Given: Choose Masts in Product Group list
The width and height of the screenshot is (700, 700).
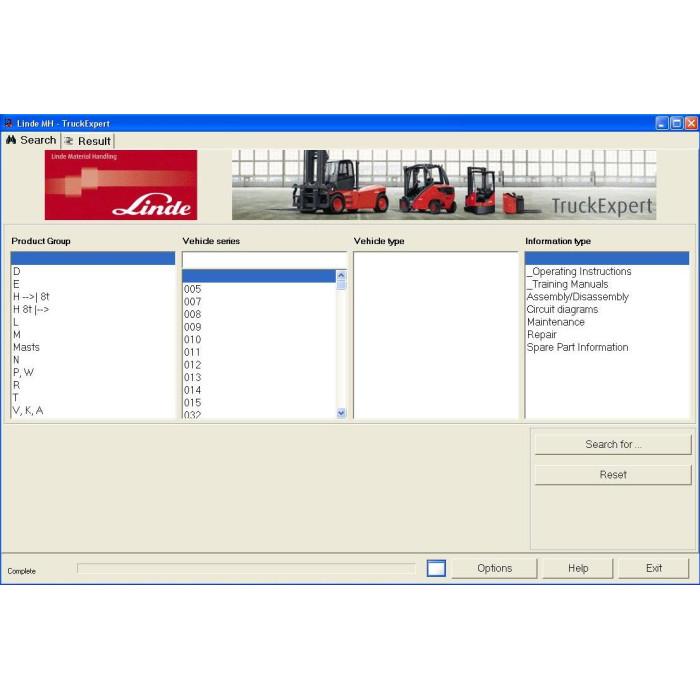Looking at the screenshot, I should click(x=92, y=347).
